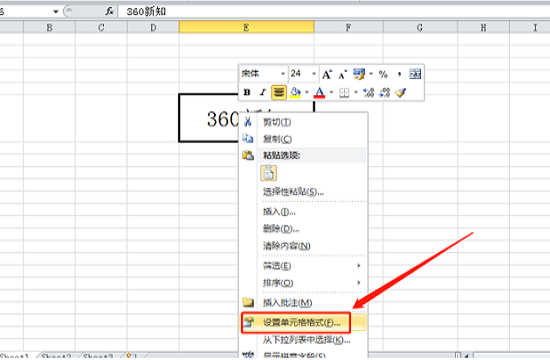Open the accounting format dropdown arrow
Viewport: 550px width, 360px height.
tap(371, 74)
